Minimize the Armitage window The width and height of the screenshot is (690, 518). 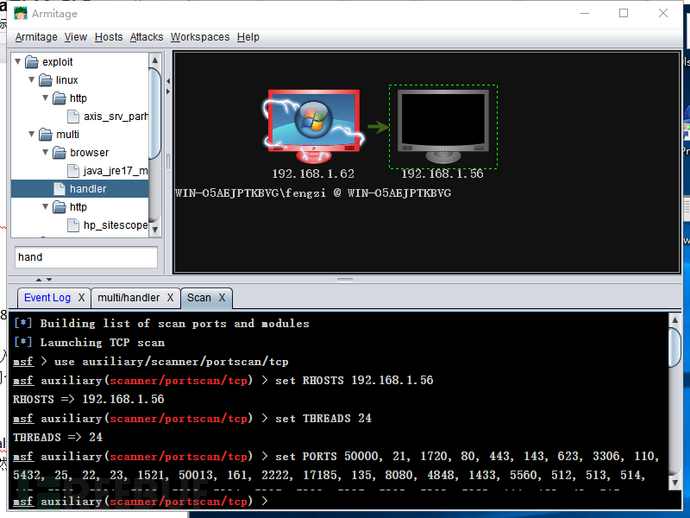pyautogui.click(x=584, y=13)
